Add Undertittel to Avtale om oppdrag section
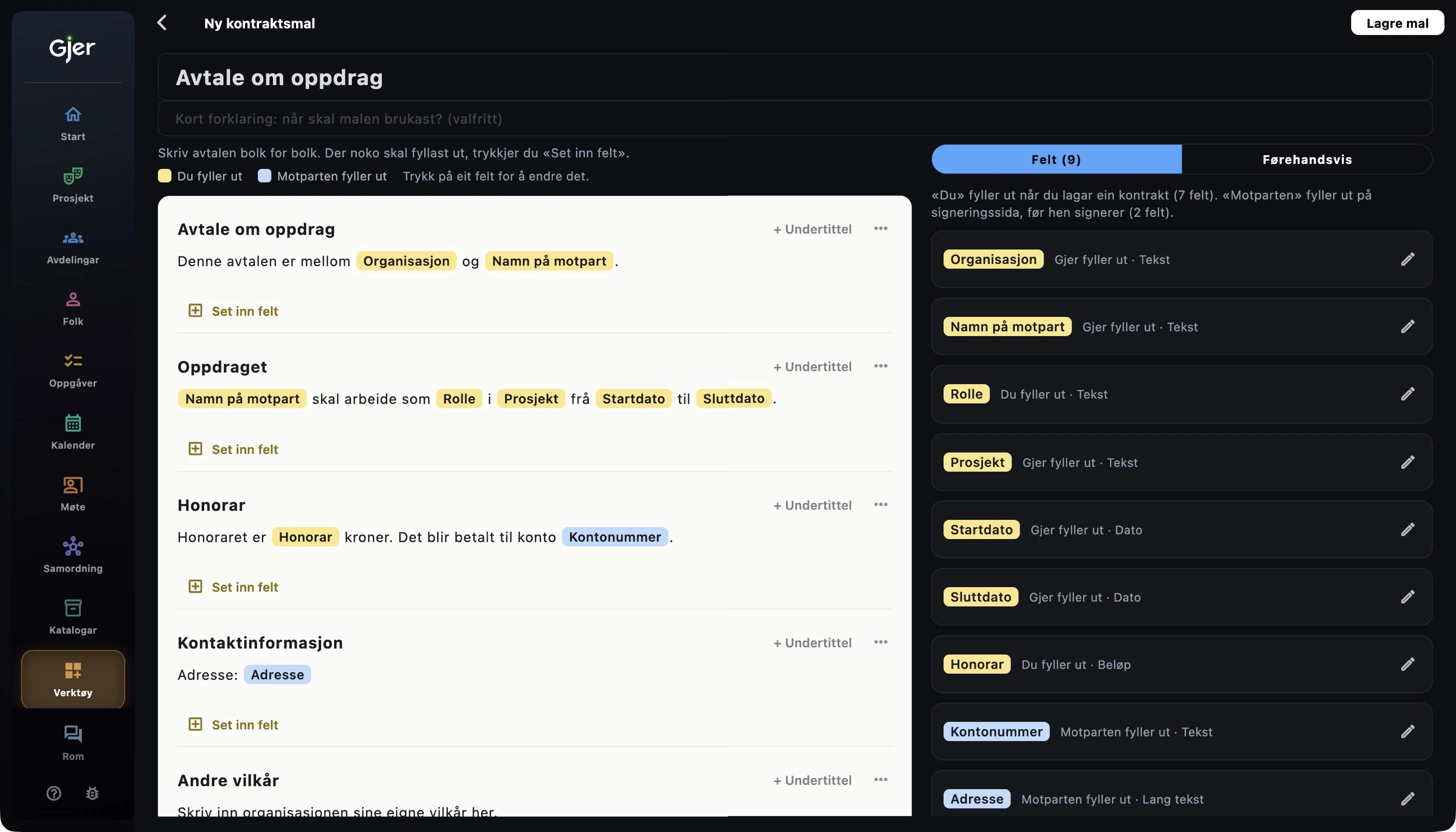 [812, 229]
